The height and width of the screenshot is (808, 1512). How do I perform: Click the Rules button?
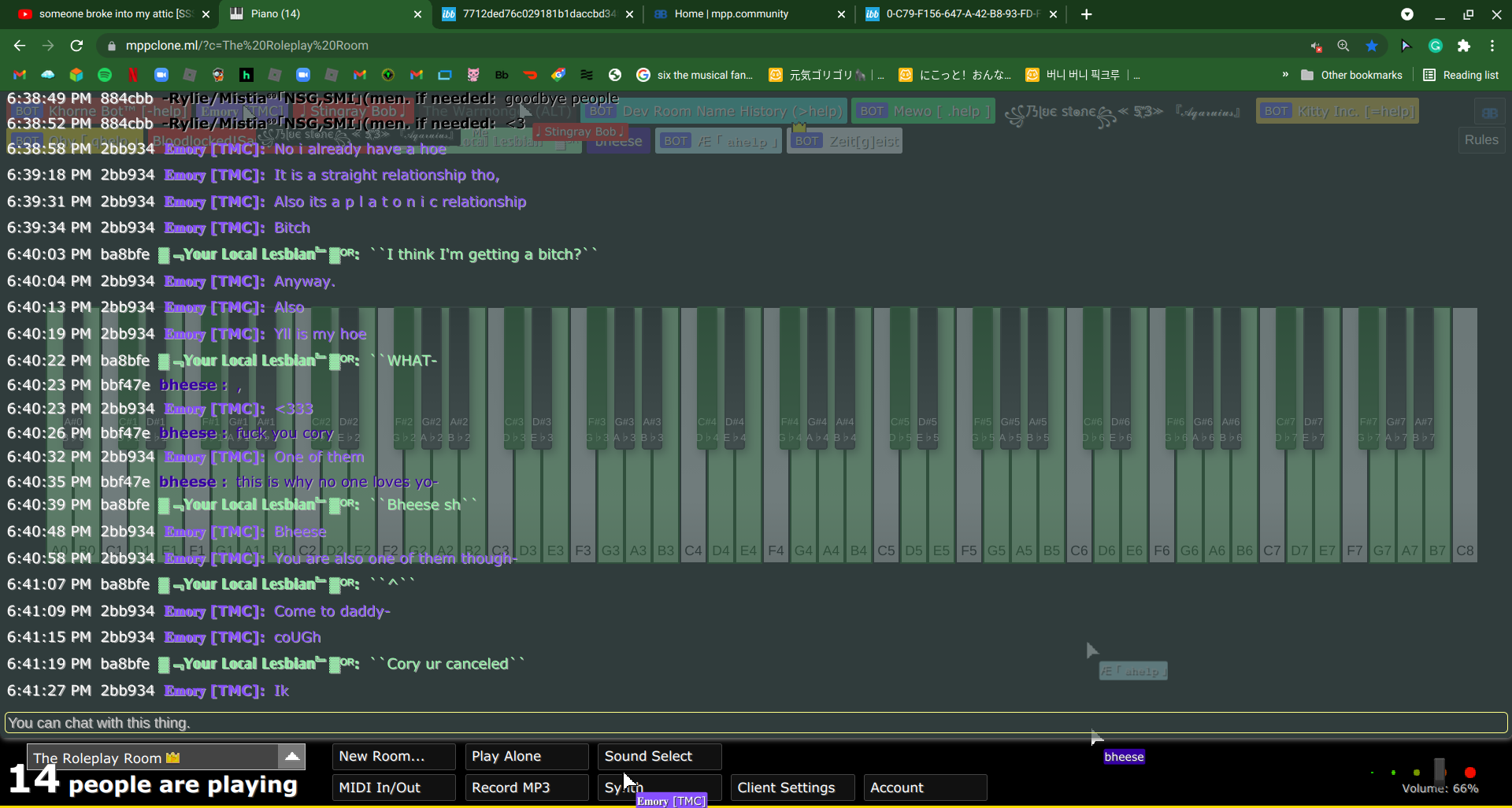pyautogui.click(x=1480, y=140)
